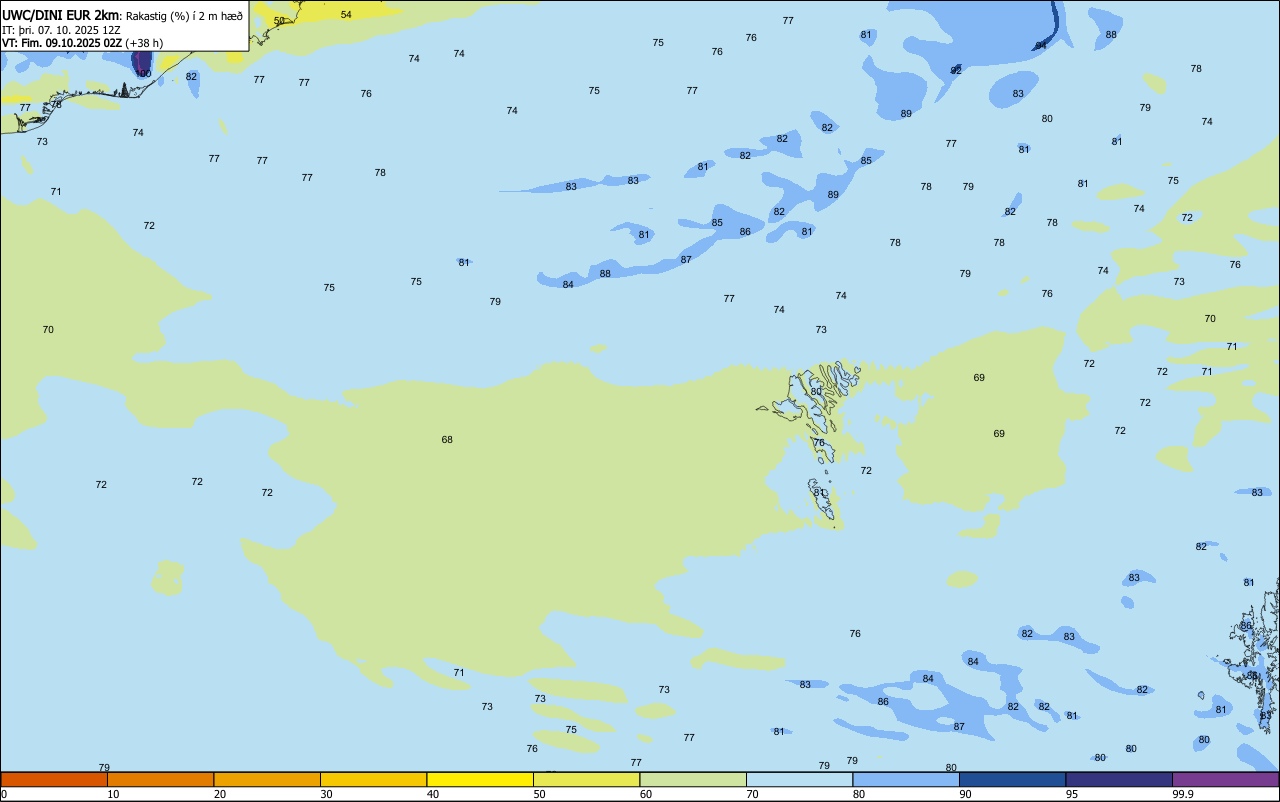This screenshot has height=802, width=1280.
Task: Click the 'Rakastig (%) í 2 m hæð' label
Action: [x=184, y=16]
